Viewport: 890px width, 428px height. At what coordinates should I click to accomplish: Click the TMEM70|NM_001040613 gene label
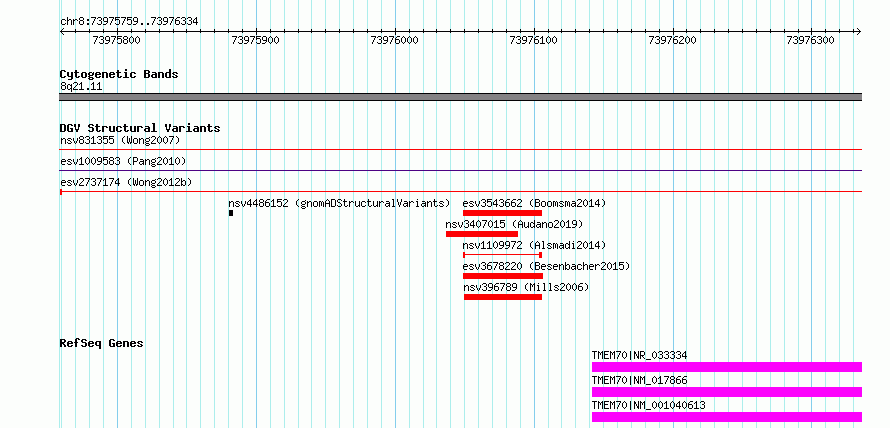(x=648, y=405)
